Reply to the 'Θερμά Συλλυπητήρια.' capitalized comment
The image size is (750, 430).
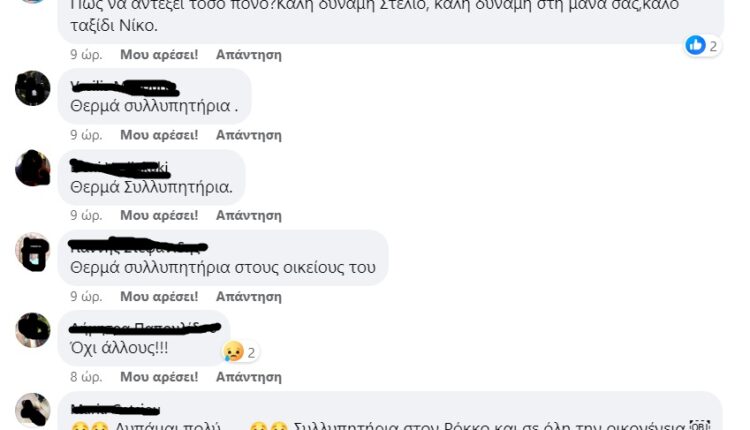[x=249, y=215]
